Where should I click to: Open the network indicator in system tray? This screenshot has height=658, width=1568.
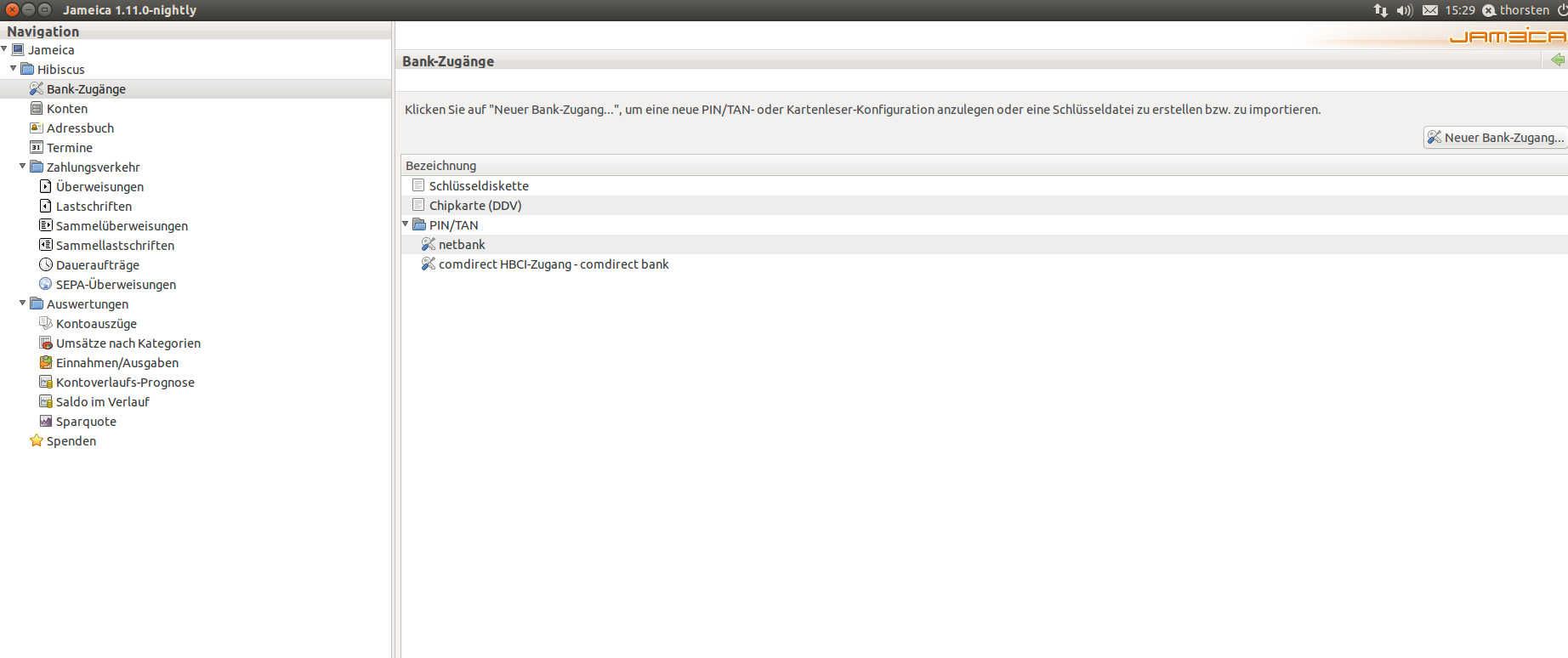tap(1380, 10)
